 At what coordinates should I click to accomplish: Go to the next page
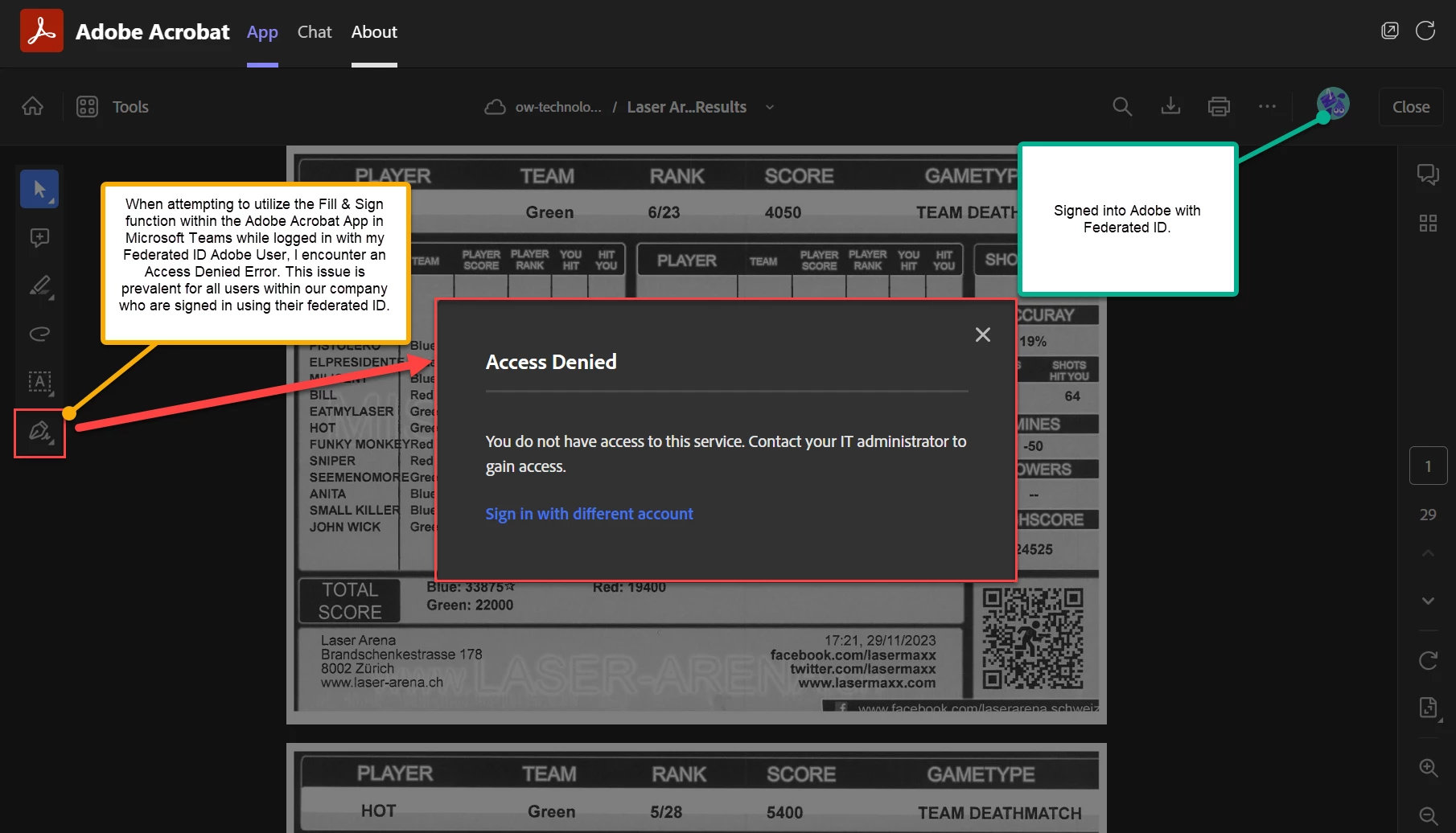point(1428,601)
